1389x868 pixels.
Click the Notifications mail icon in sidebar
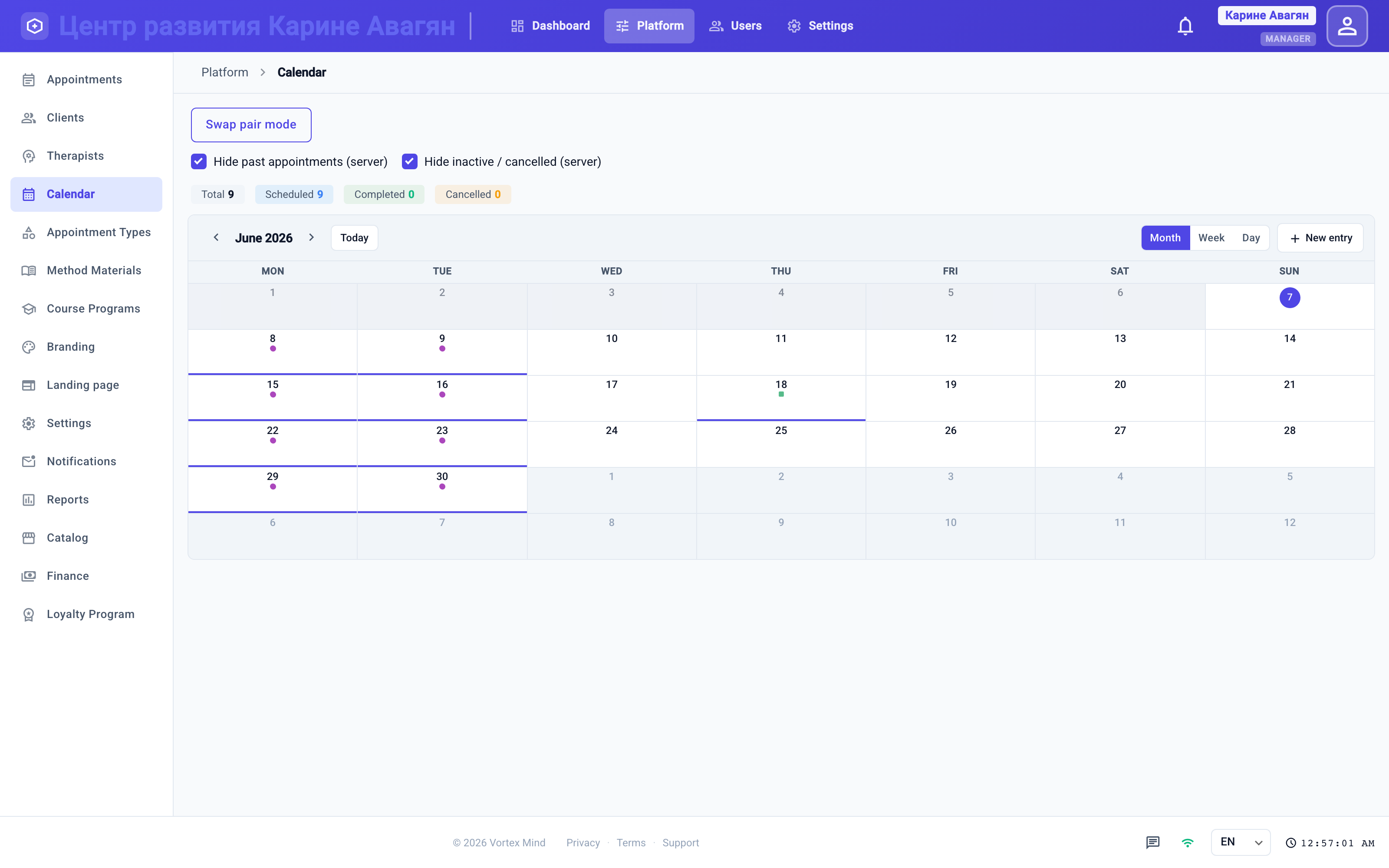[29, 461]
